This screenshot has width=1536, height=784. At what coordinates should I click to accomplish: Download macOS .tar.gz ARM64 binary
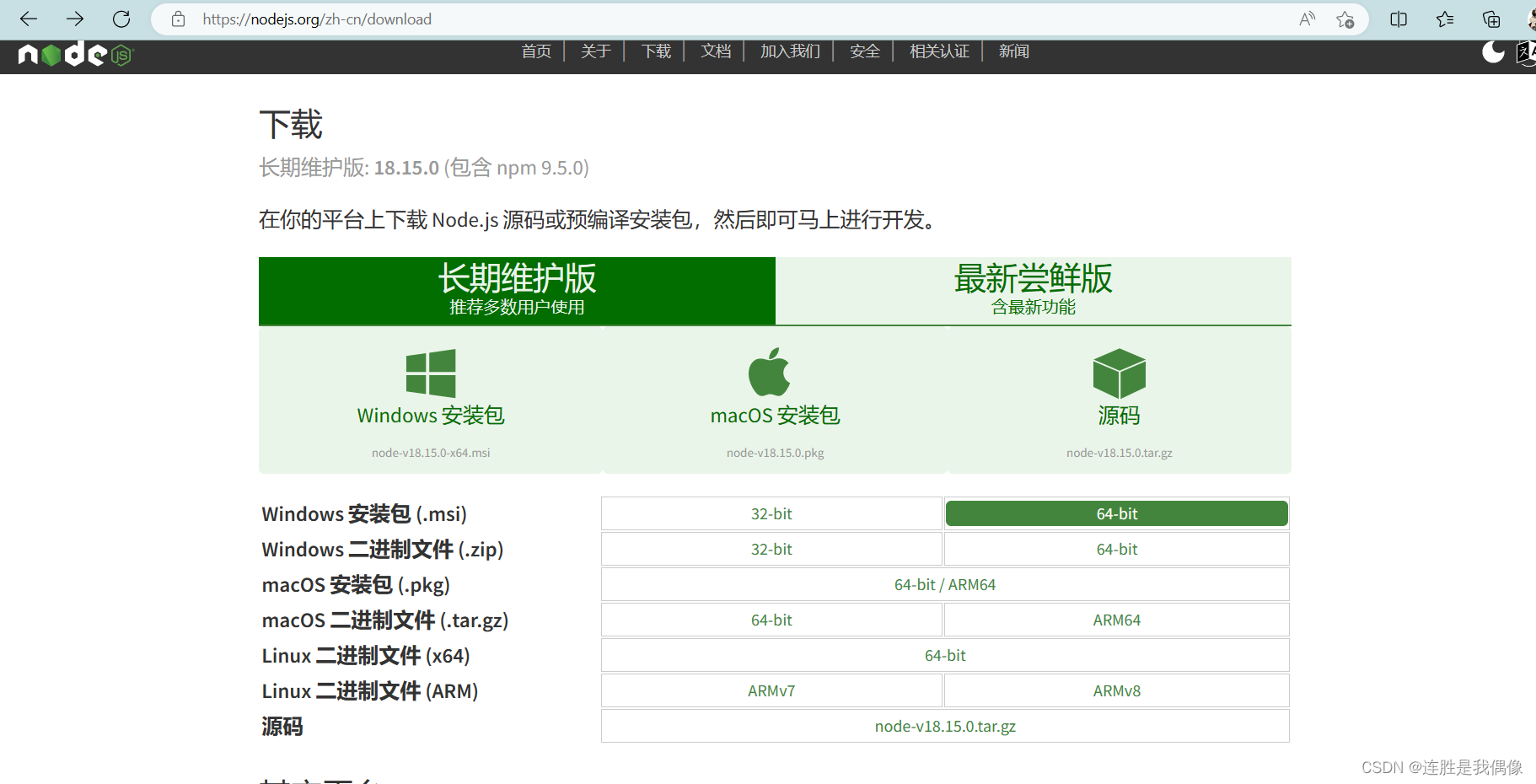point(1117,620)
